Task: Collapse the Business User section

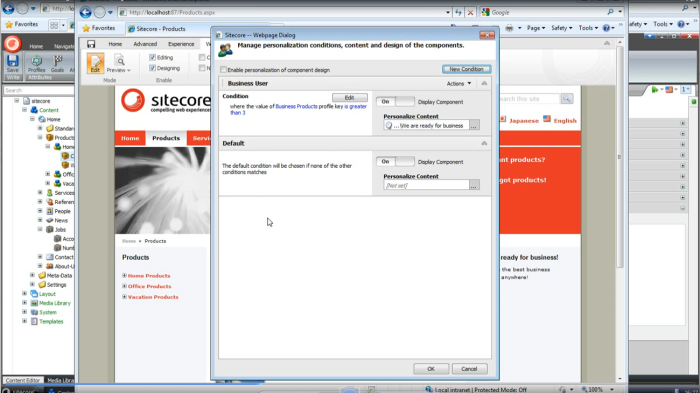Action: coord(484,84)
